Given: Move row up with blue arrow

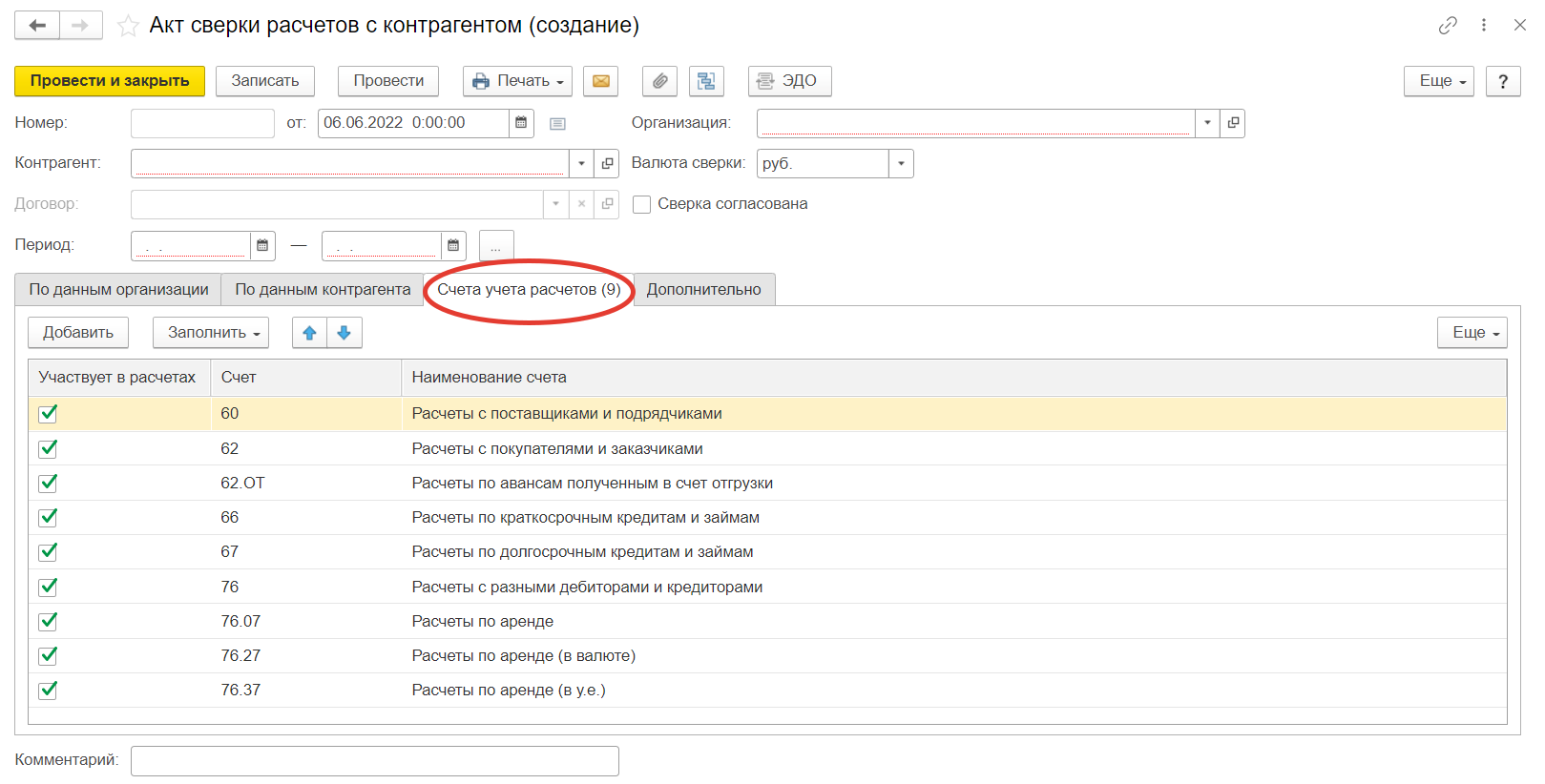Looking at the screenshot, I should tap(309, 333).
